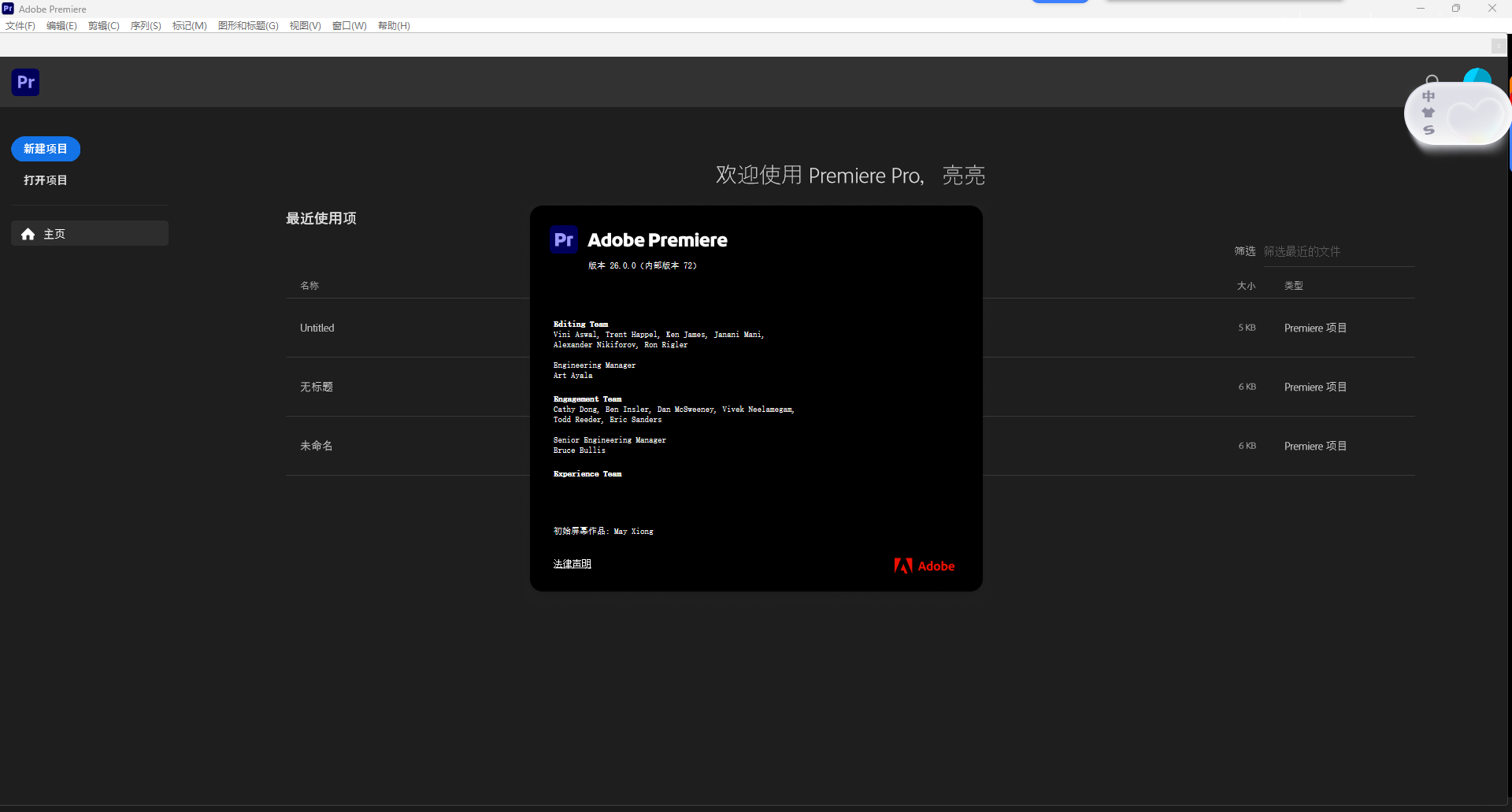Select the home (主页) house icon in sidebar
This screenshot has width=1512, height=812.
[28, 233]
